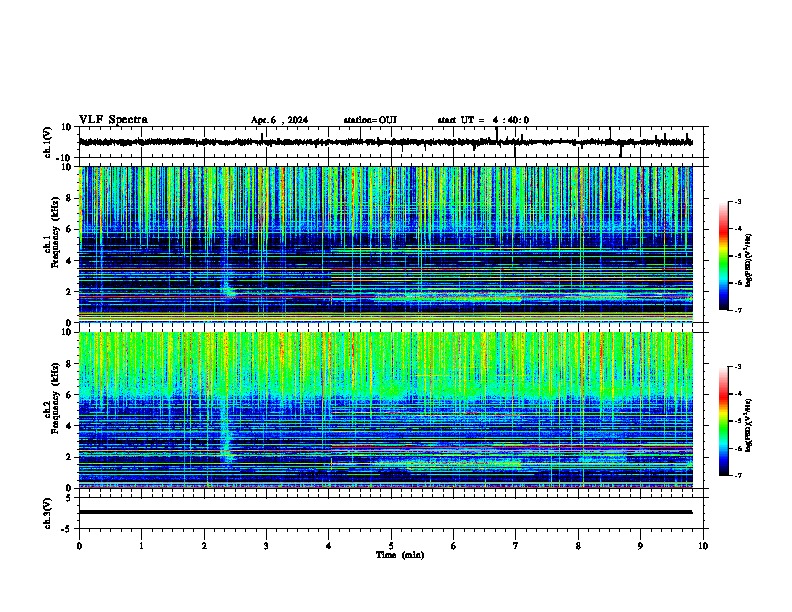Screen dimensions: 792x612
Task: Click the time axis tick label "2"
Action: [204, 546]
